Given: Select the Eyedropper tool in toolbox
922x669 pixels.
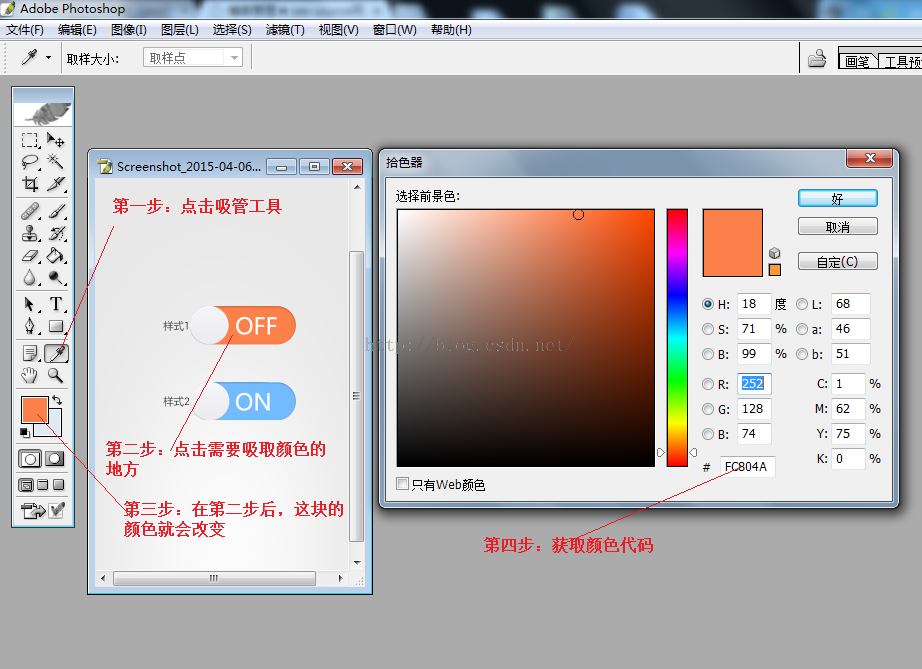Looking at the screenshot, I should 57,353.
